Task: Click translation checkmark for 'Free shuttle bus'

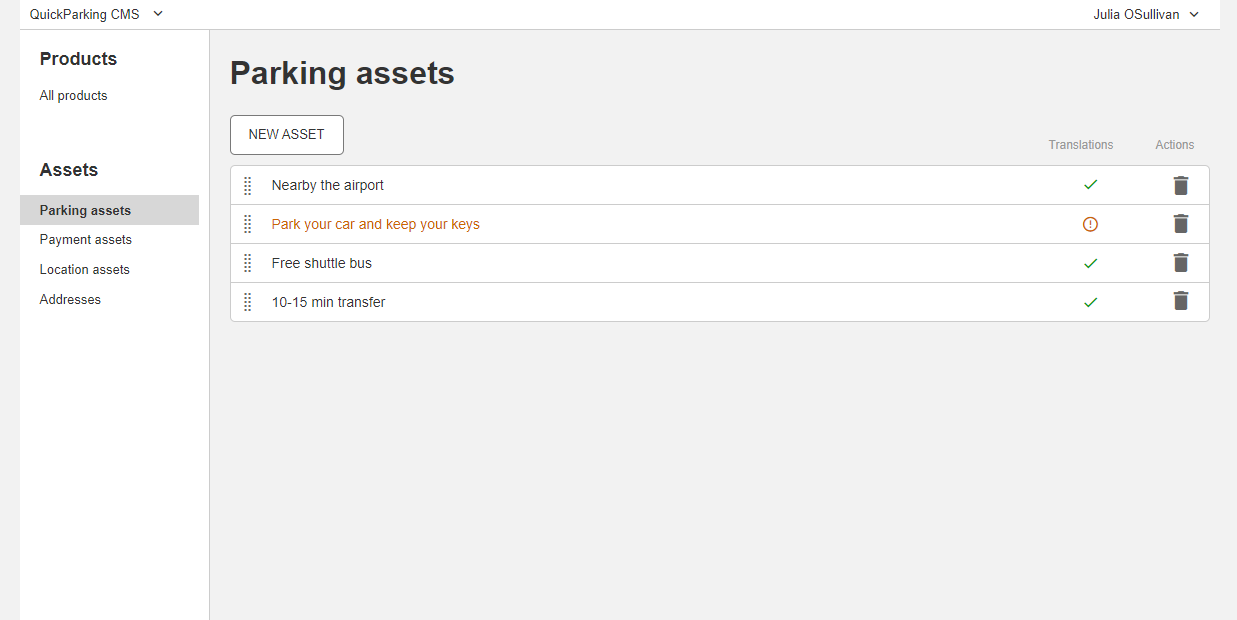Action: 1090,263
